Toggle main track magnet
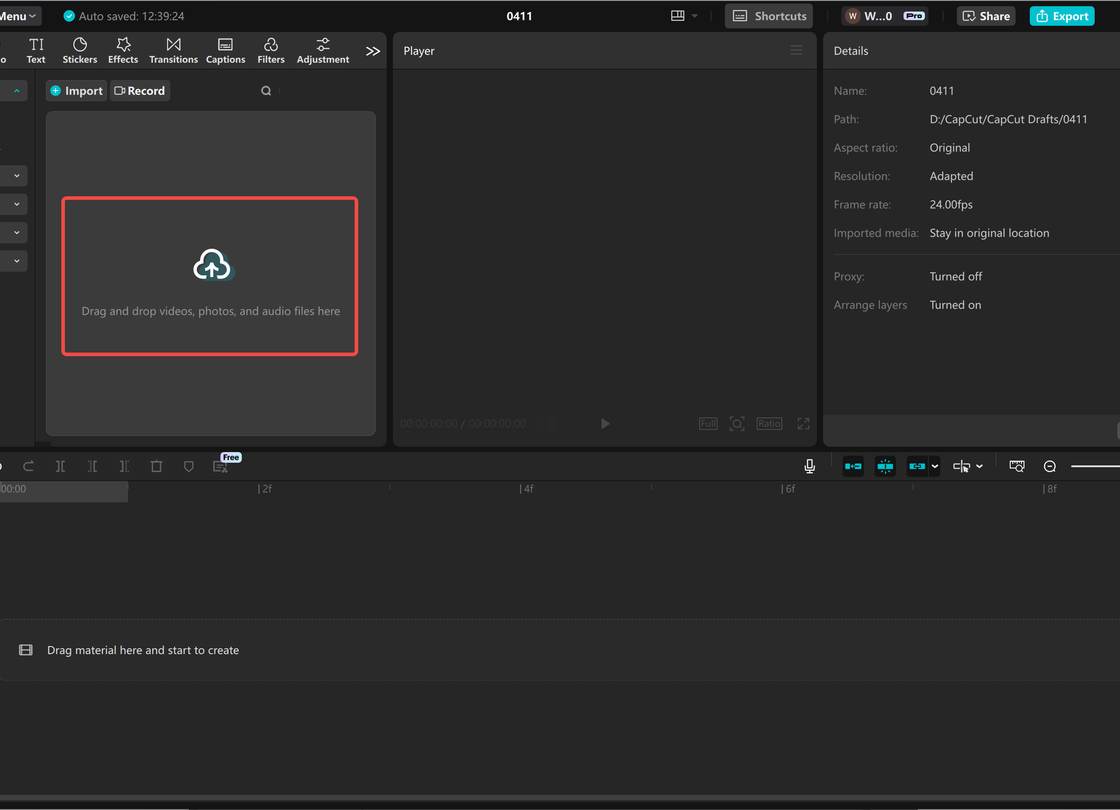1120x810 pixels. pos(853,466)
